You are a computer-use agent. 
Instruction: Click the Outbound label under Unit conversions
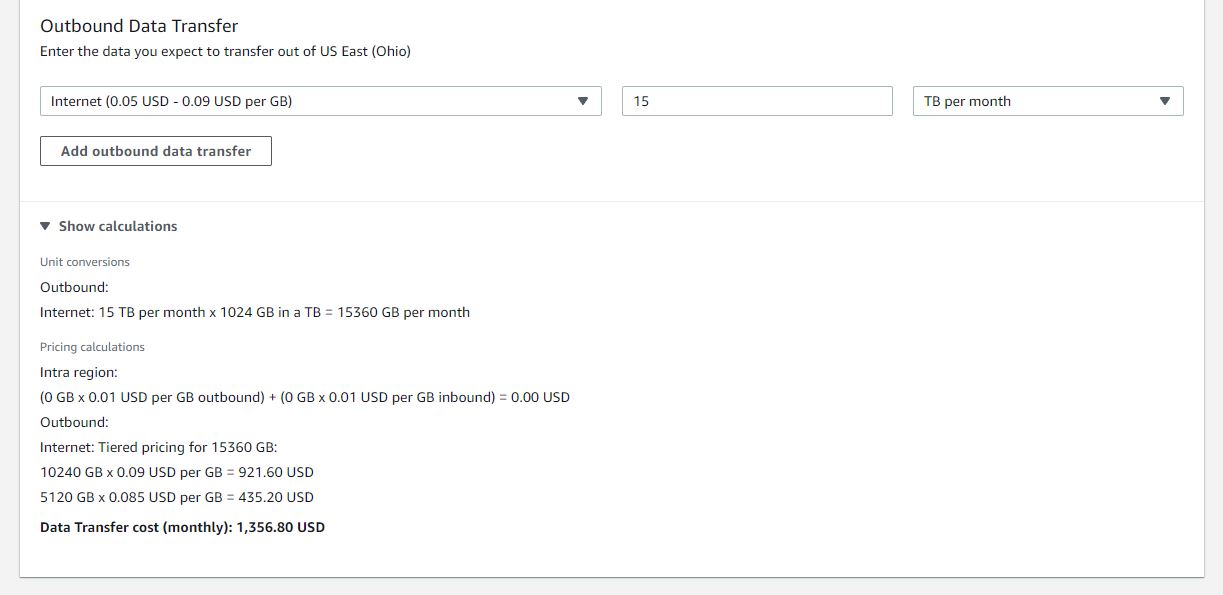74,287
